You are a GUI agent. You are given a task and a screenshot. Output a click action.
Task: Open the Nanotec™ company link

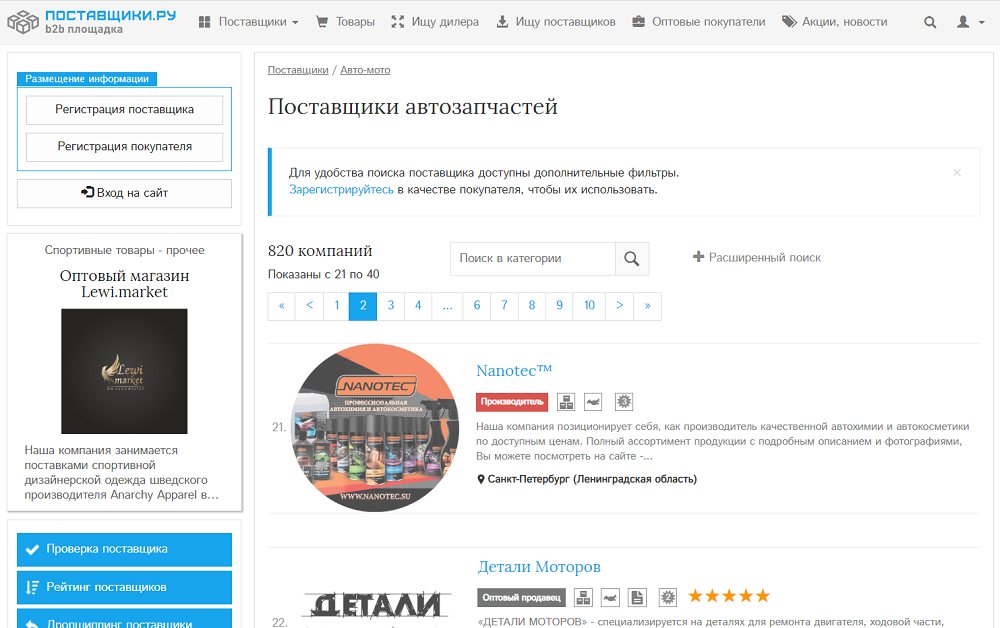click(x=514, y=370)
